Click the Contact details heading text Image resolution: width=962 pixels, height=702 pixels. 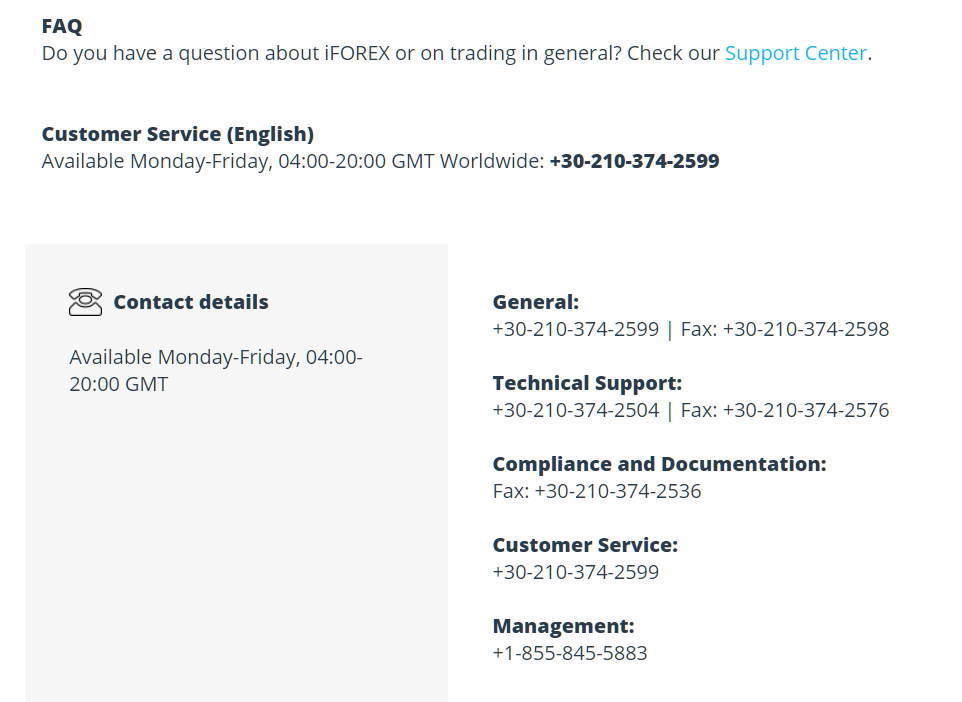191,302
